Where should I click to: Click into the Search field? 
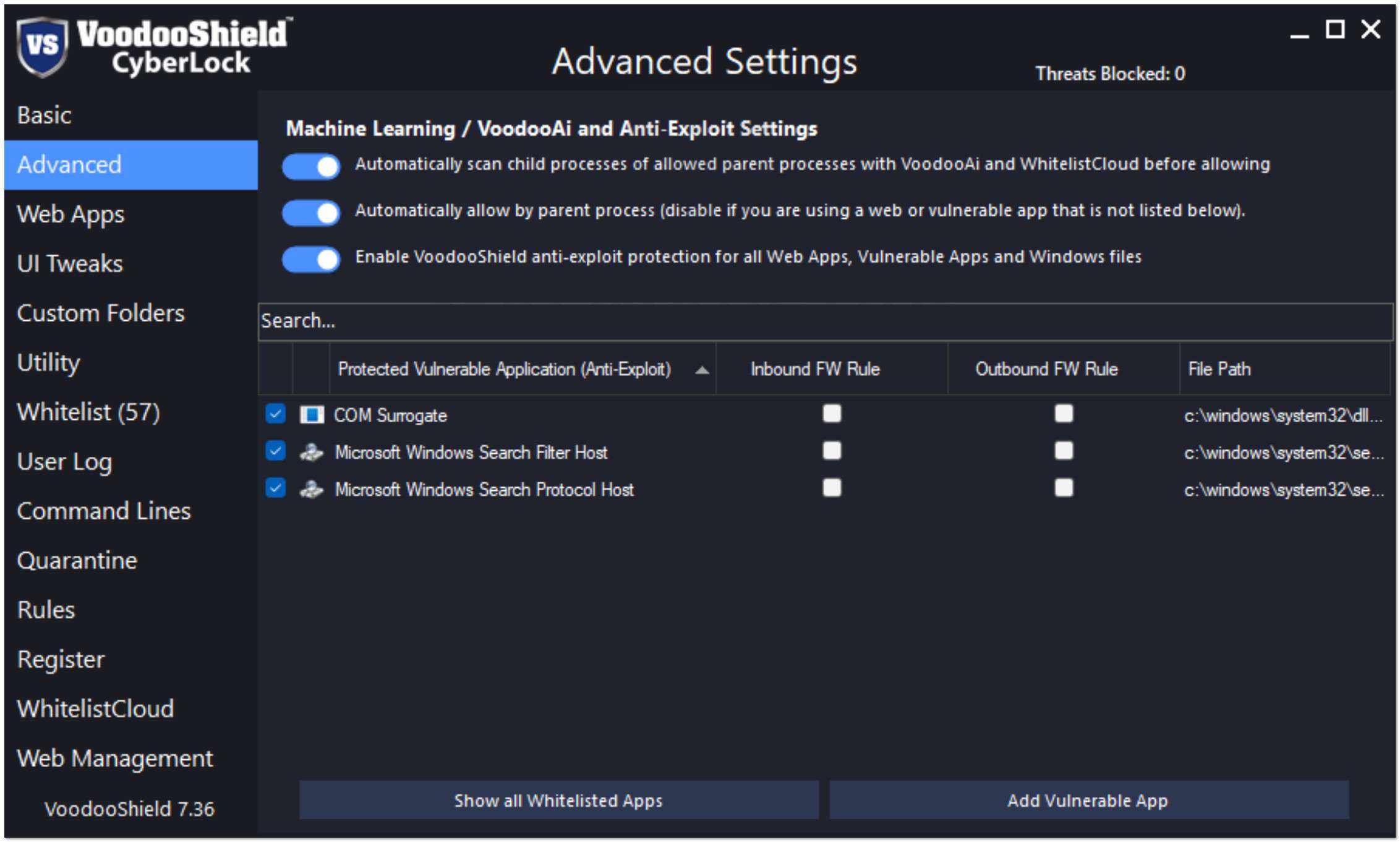pos(824,321)
